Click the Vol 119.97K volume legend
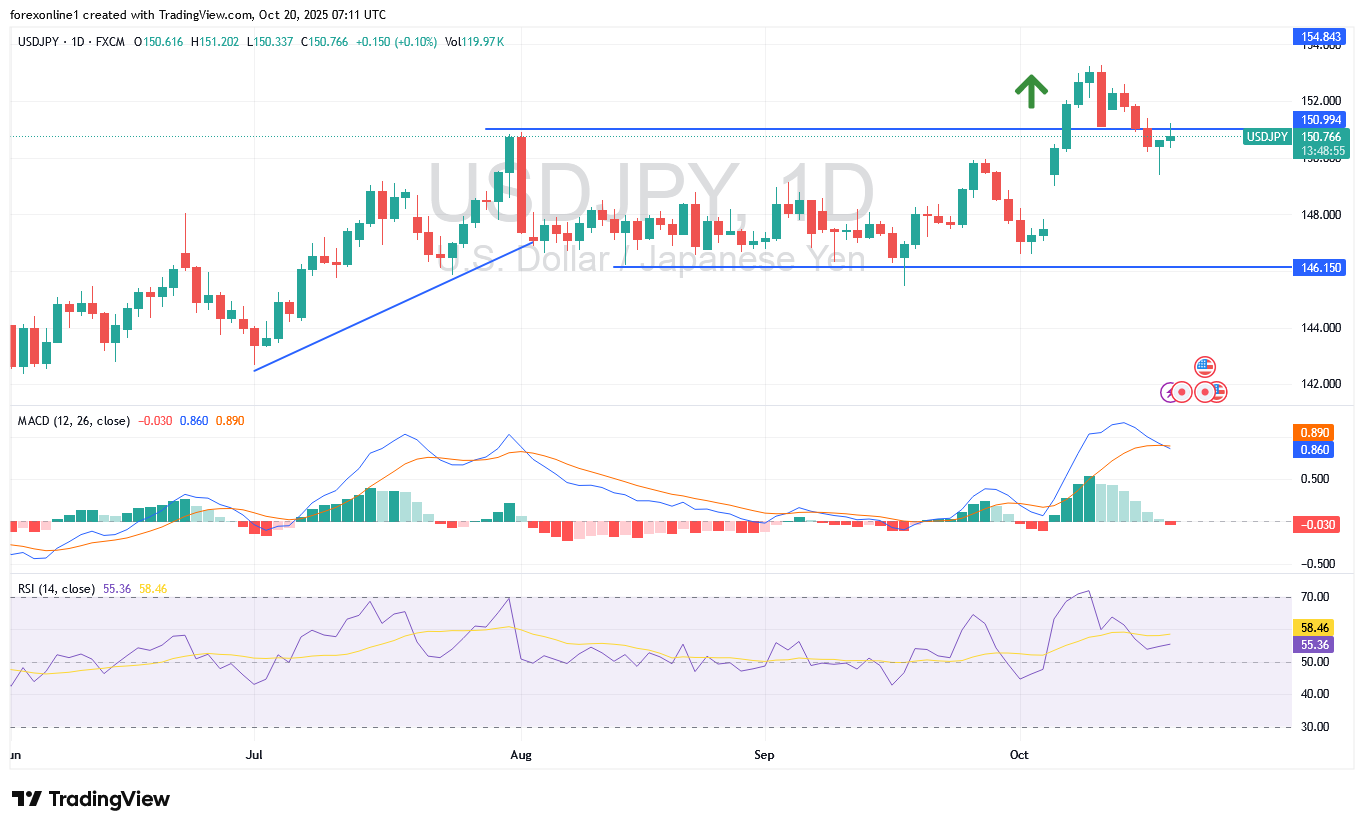Viewport: 1364px width, 829px height. pyautogui.click(x=474, y=41)
